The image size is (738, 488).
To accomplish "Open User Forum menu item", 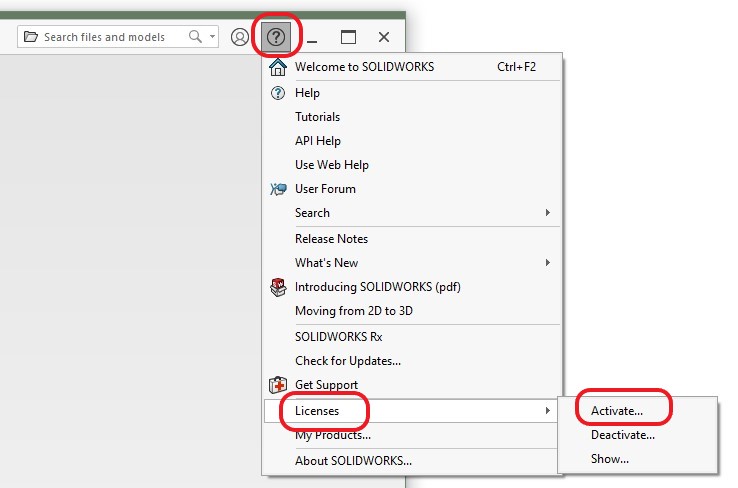I will click(x=412, y=189).
